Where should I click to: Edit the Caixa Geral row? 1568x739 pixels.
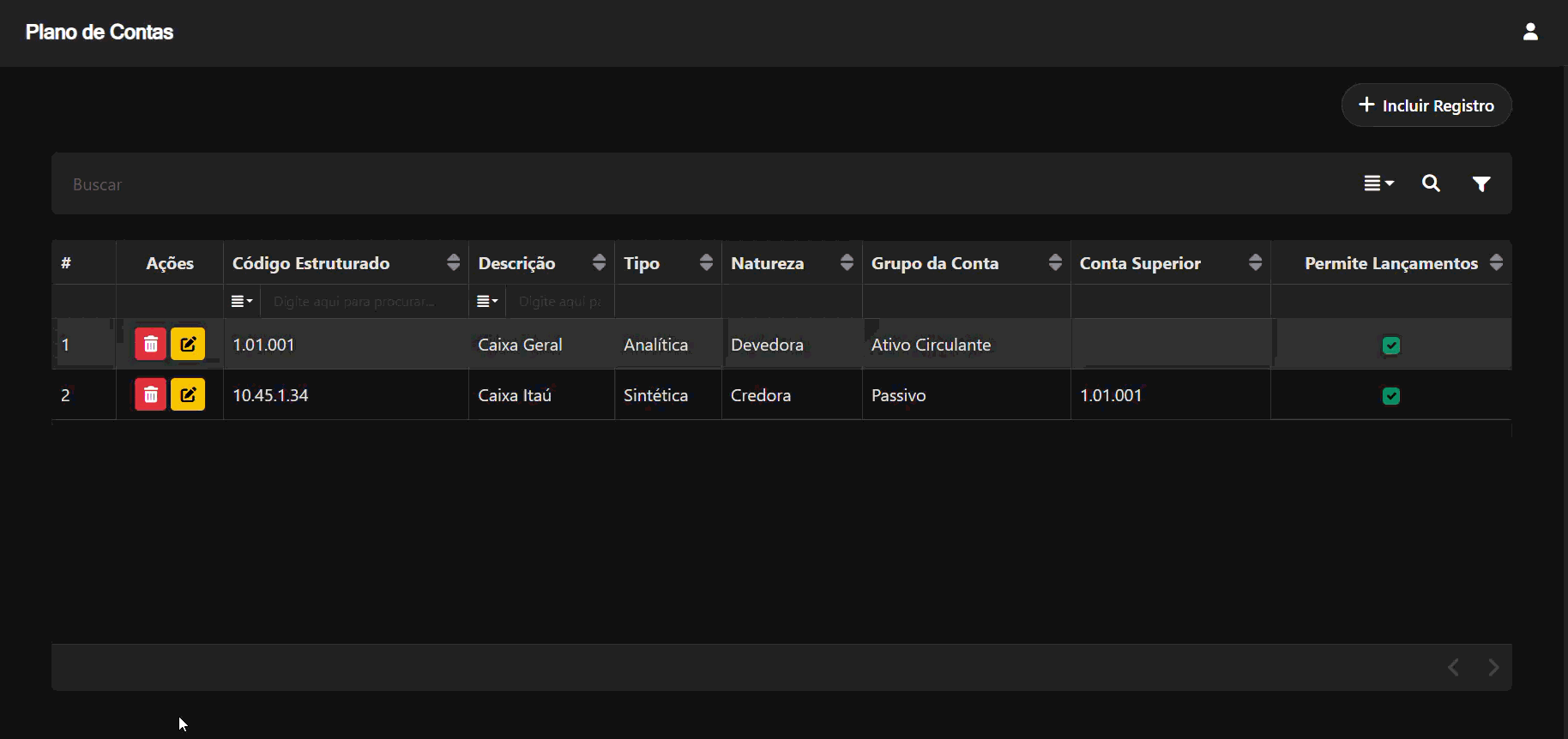point(188,345)
